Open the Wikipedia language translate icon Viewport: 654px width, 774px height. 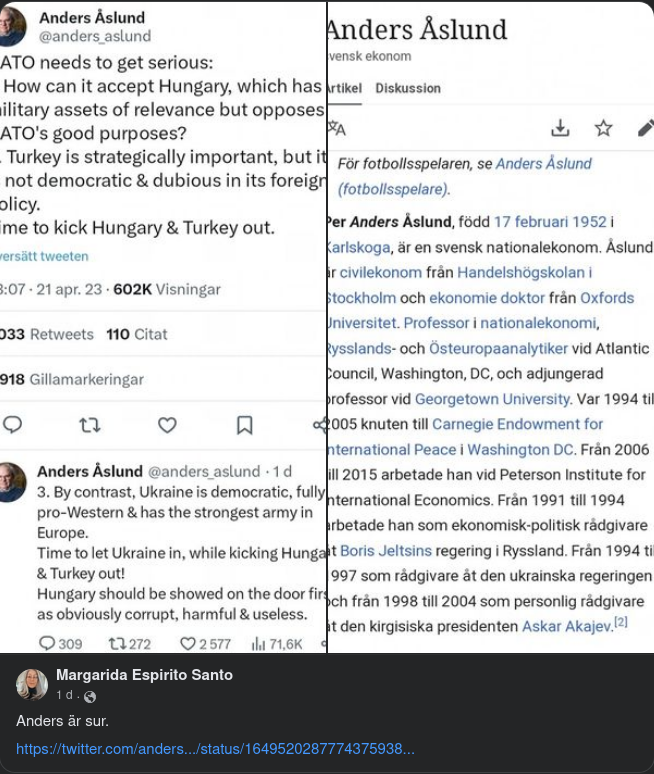(x=336, y=128)
